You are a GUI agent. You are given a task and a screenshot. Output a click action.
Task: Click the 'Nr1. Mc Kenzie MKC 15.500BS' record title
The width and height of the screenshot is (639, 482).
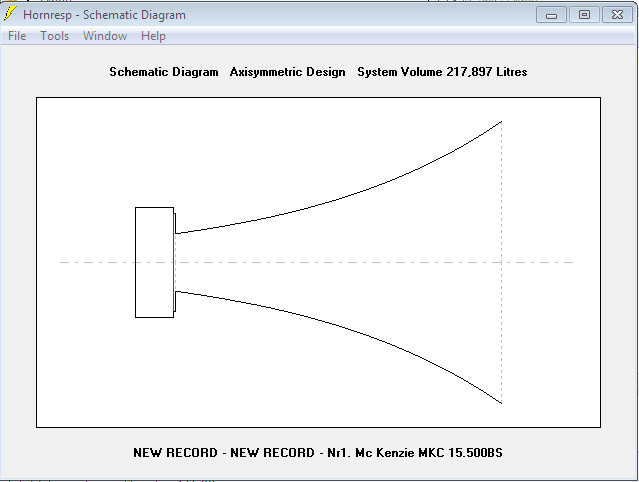pos(415,453)
